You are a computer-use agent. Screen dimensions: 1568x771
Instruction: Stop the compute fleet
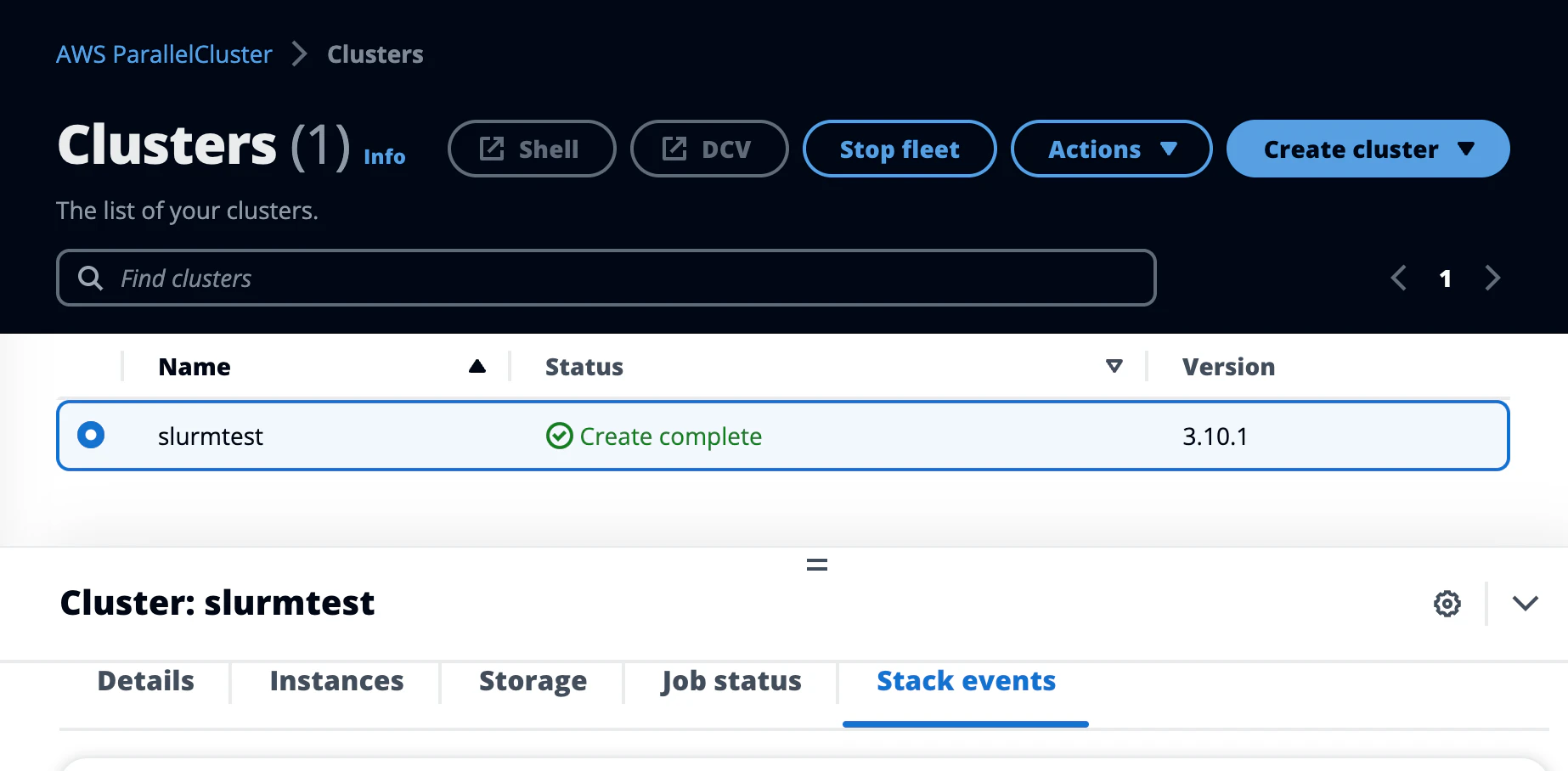(x=900, y=149)
